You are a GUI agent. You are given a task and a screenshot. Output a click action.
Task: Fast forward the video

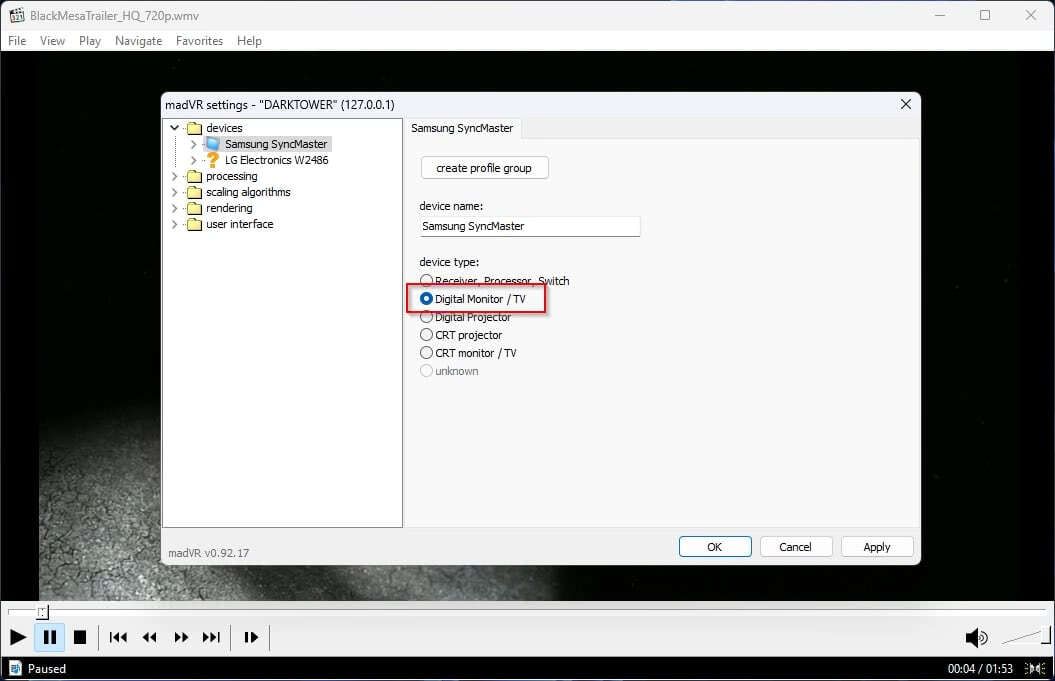tap(181, 637)
